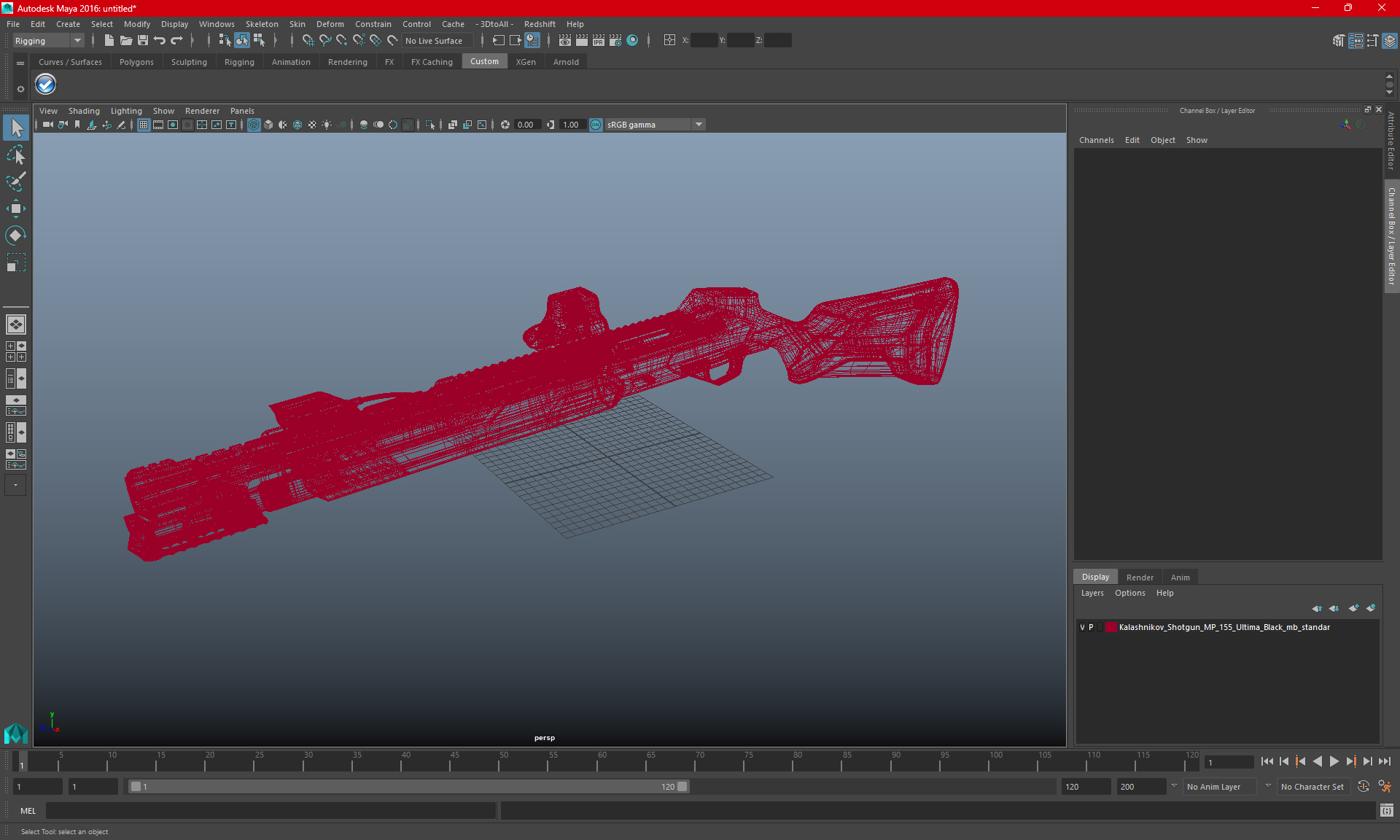Screen dimensions: 1400x840
Task: Select the Rotate tool
Action: tap(15, 236)
